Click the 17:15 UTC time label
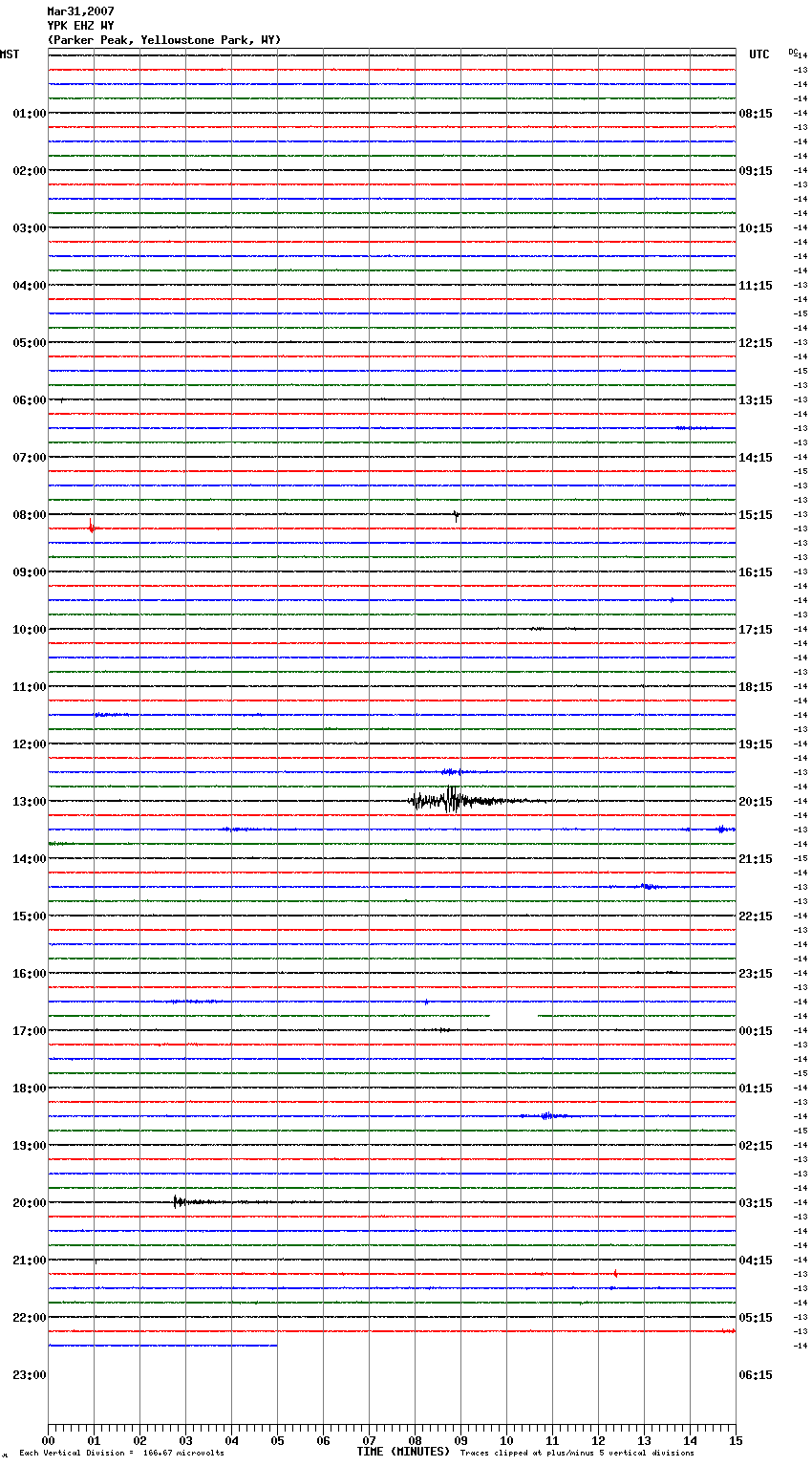Screen dimensions: 812x1466 pos(756,630)
